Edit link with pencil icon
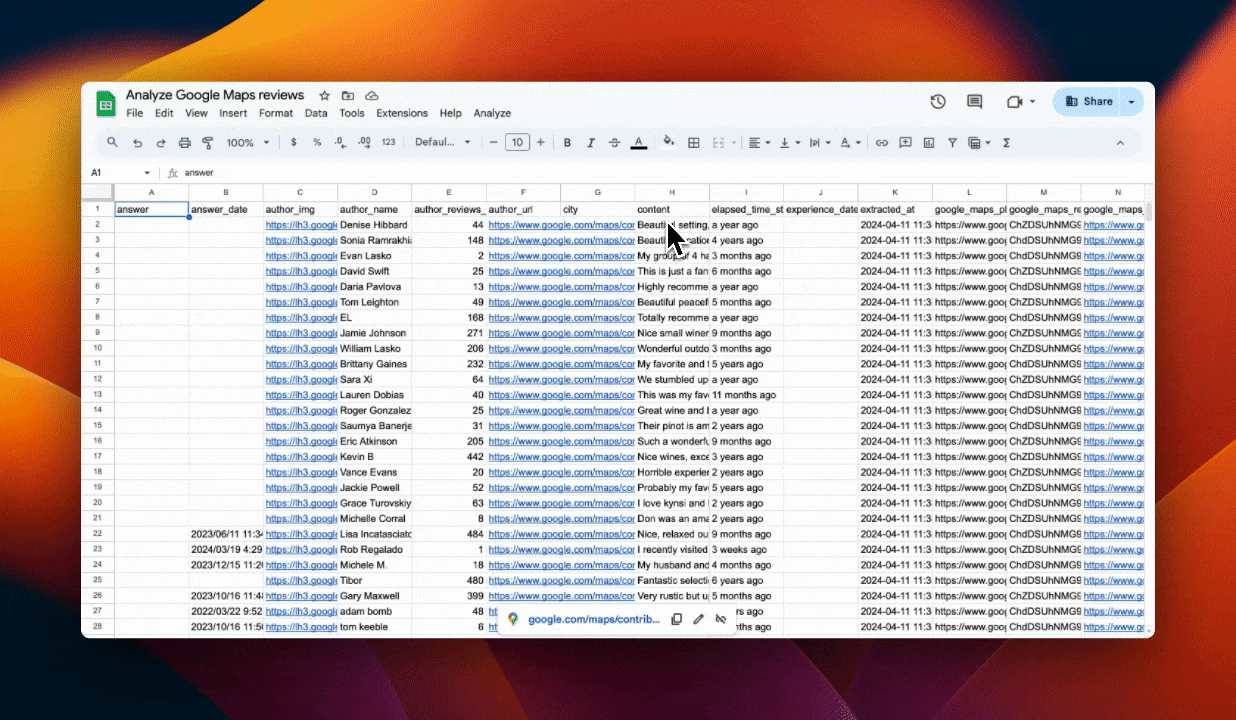The width and height of the screenshot is (1236, 720). tap(699, 619)
